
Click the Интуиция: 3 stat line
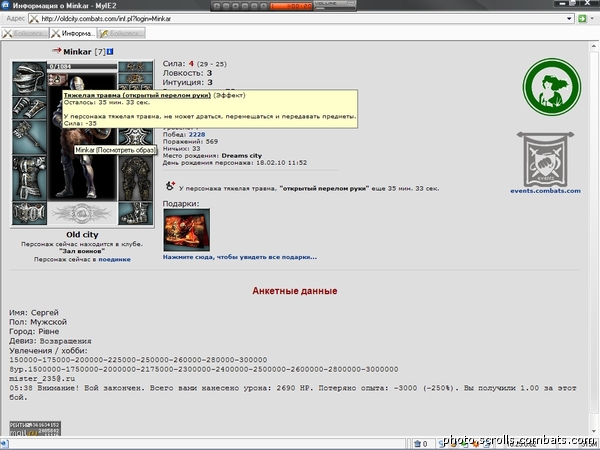[x=188, y=82]
